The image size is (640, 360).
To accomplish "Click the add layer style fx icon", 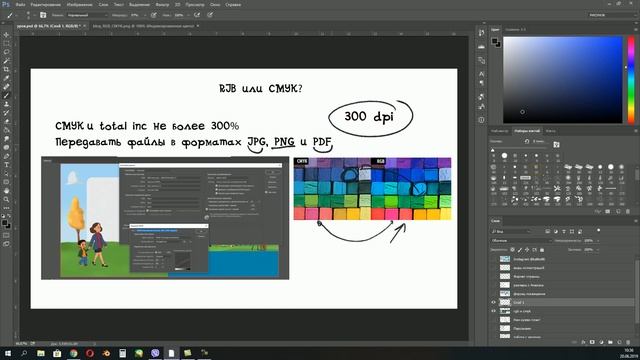I will pyautogui.click(x=583, y=342).
